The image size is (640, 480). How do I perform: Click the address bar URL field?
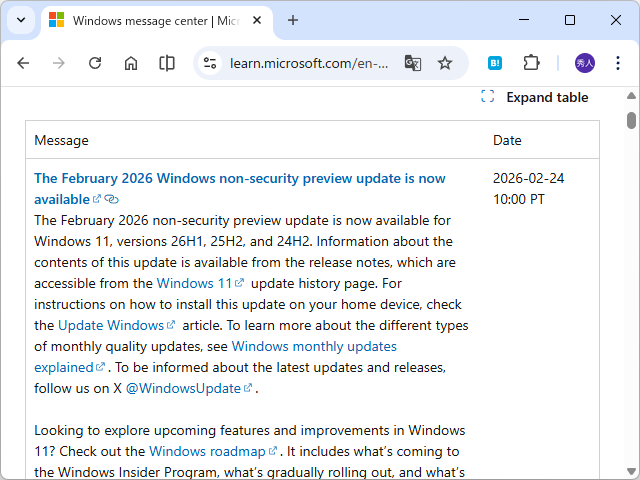(x=308, y=63)
